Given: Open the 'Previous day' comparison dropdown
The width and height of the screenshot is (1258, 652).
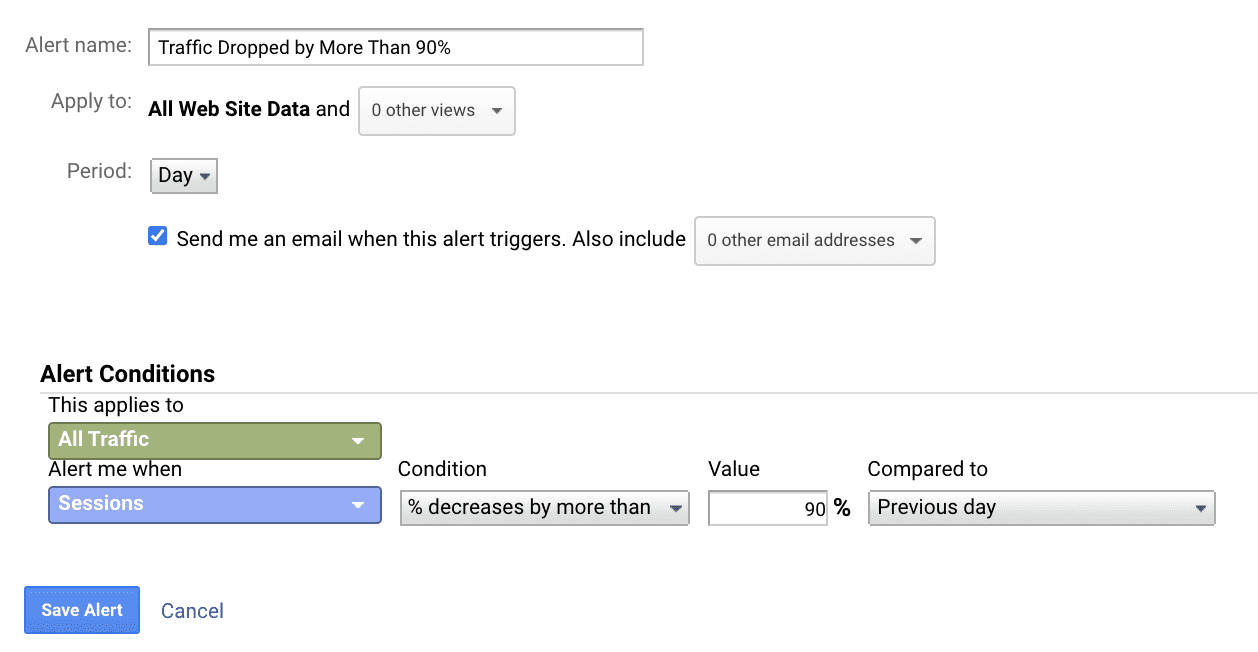Looking at the screenshot, I should point(1041,508).
